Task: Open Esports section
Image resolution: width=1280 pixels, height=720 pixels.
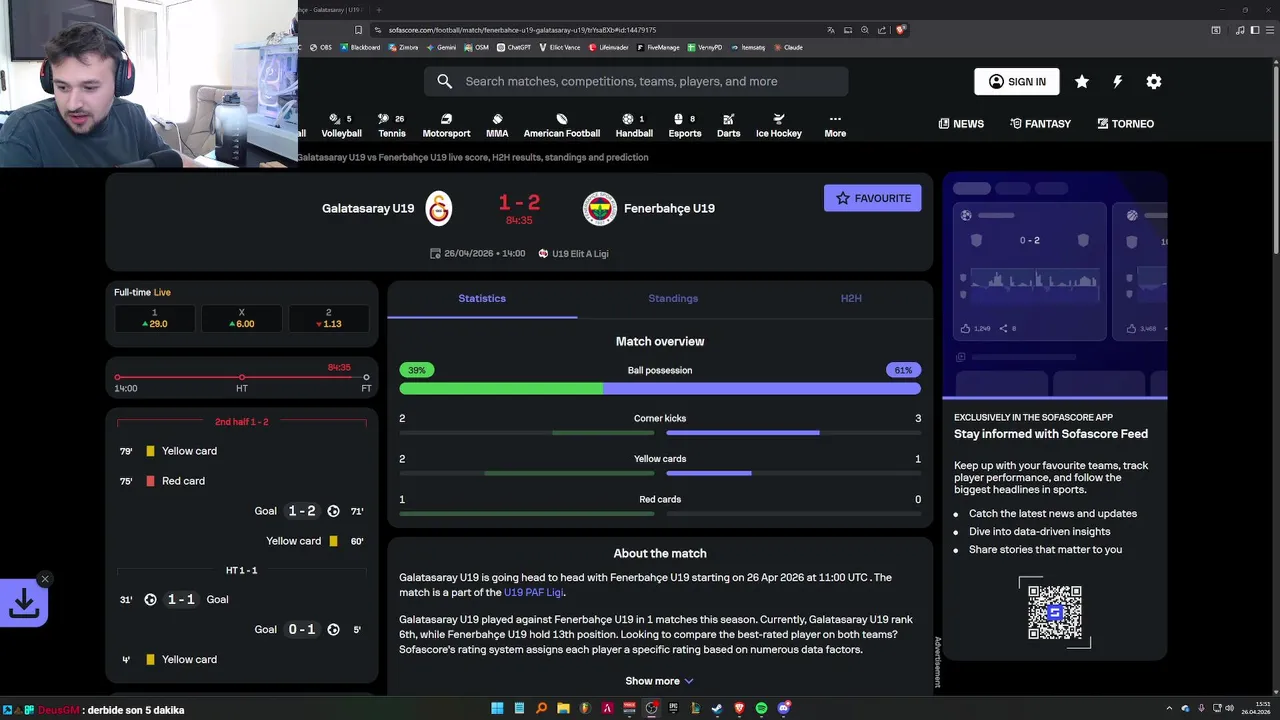Action: click(685, 125)
